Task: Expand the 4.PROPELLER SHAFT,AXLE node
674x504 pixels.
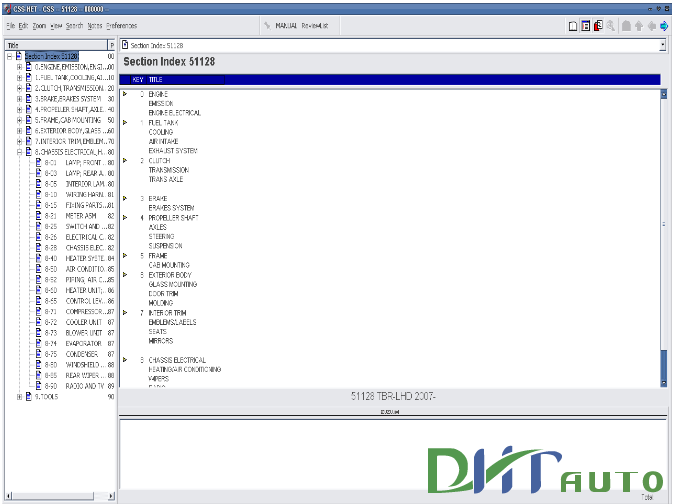Action: tap(19, 110)
